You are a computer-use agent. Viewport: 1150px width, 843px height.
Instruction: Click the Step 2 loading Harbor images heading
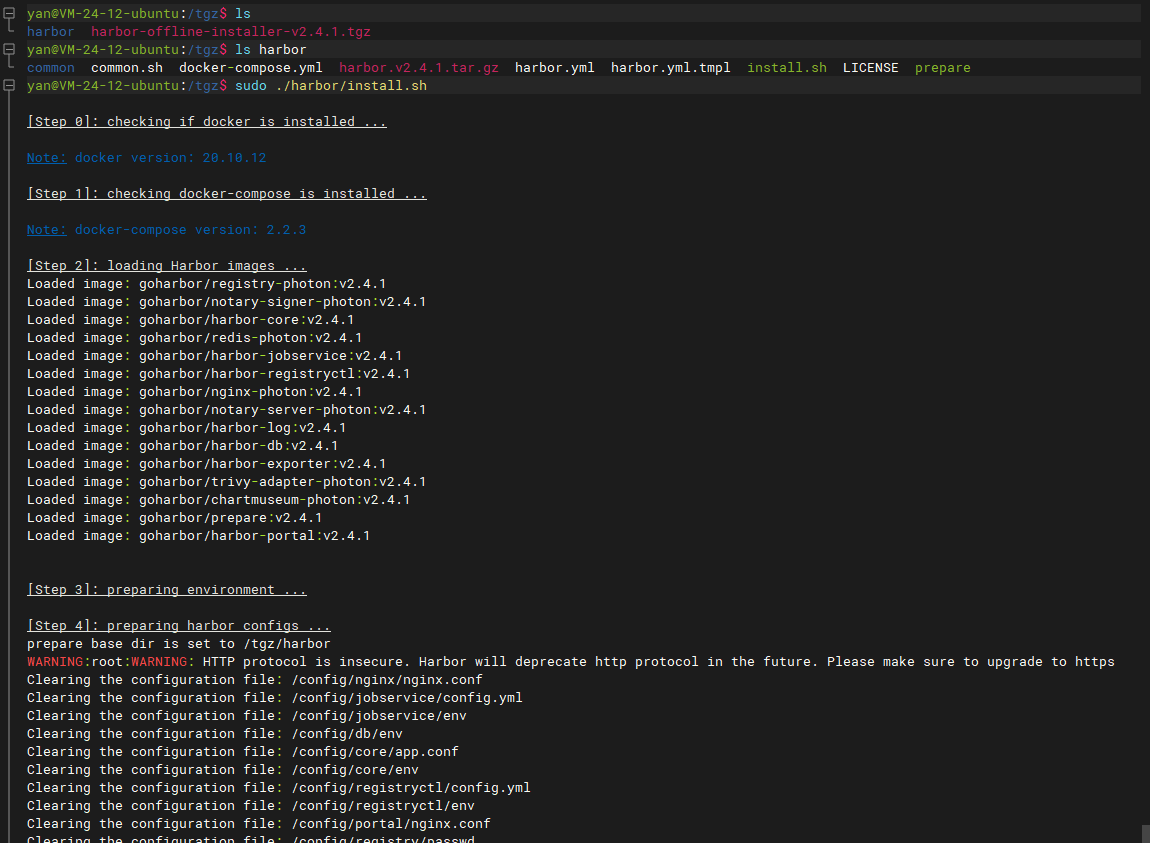coord(166,266)
